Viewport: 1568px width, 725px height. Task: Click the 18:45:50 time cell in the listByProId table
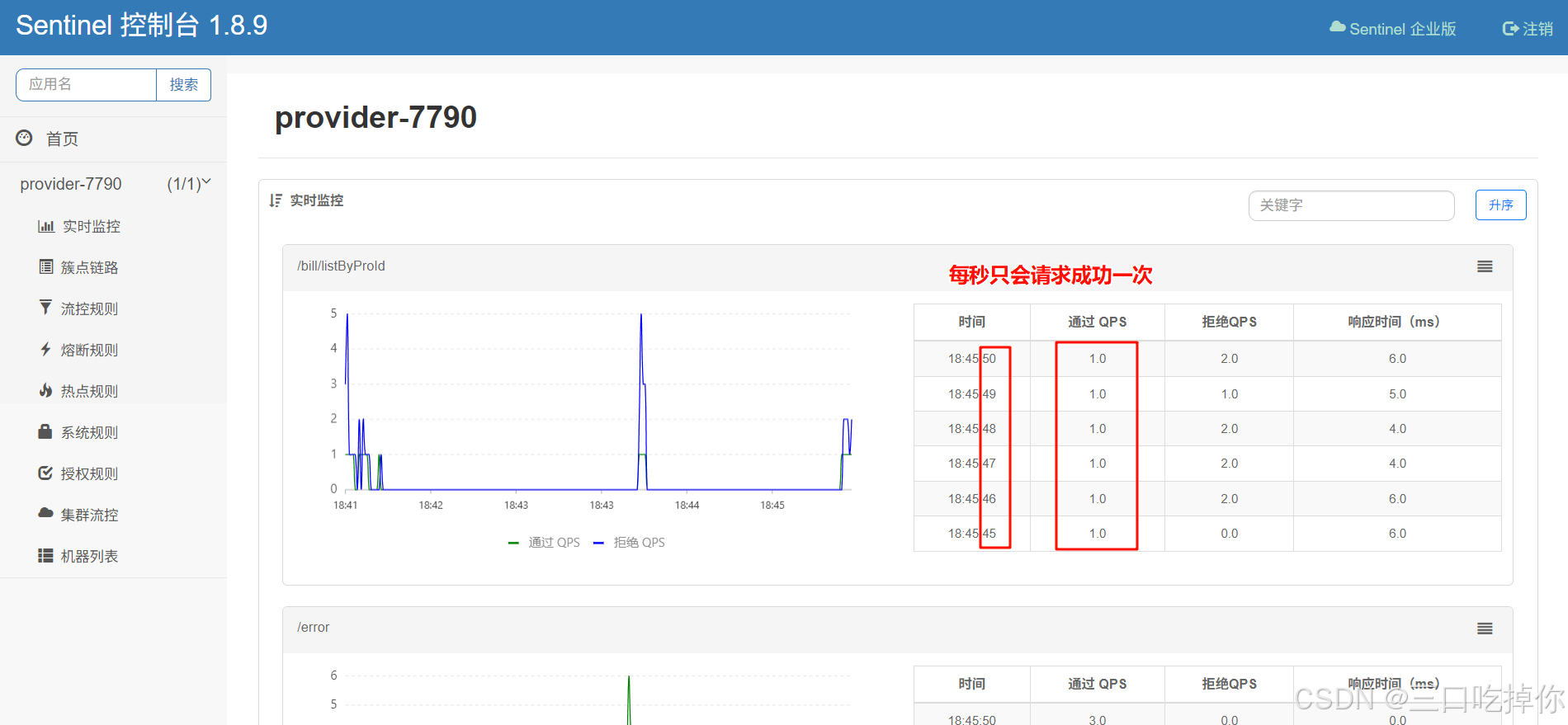pyautogui.click(x=971, y=359)
